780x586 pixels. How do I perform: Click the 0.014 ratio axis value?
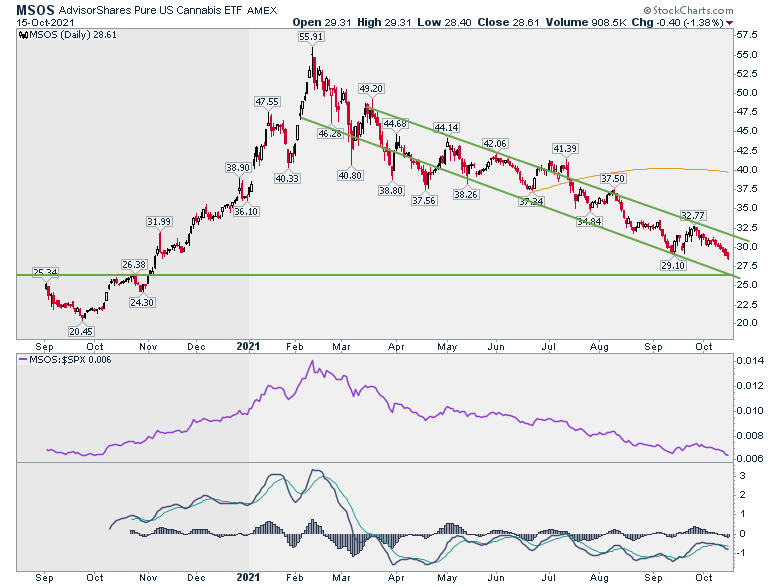click(x=750, y=361)
